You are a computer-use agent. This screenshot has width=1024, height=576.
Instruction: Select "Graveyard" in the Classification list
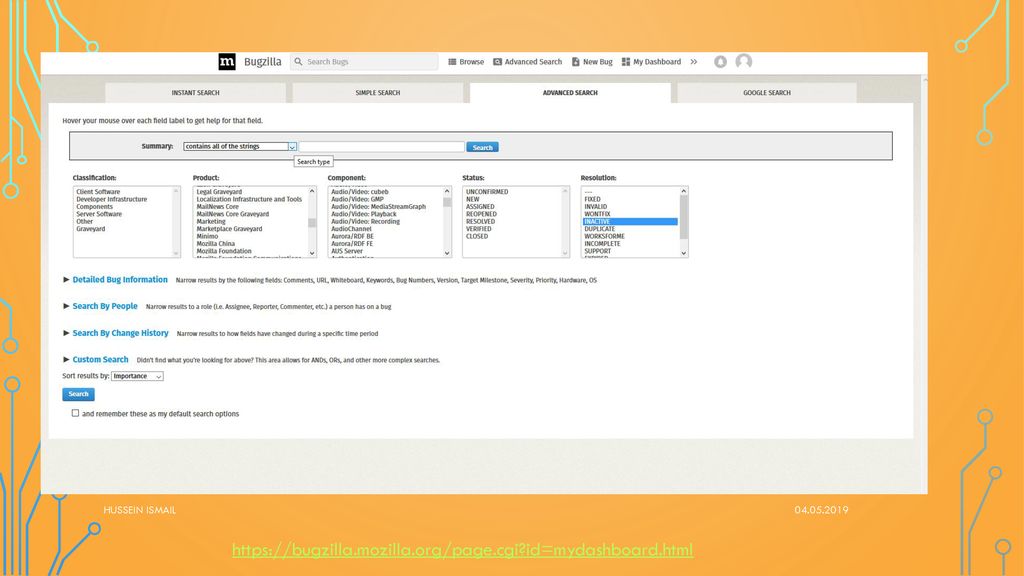(90, 229)
